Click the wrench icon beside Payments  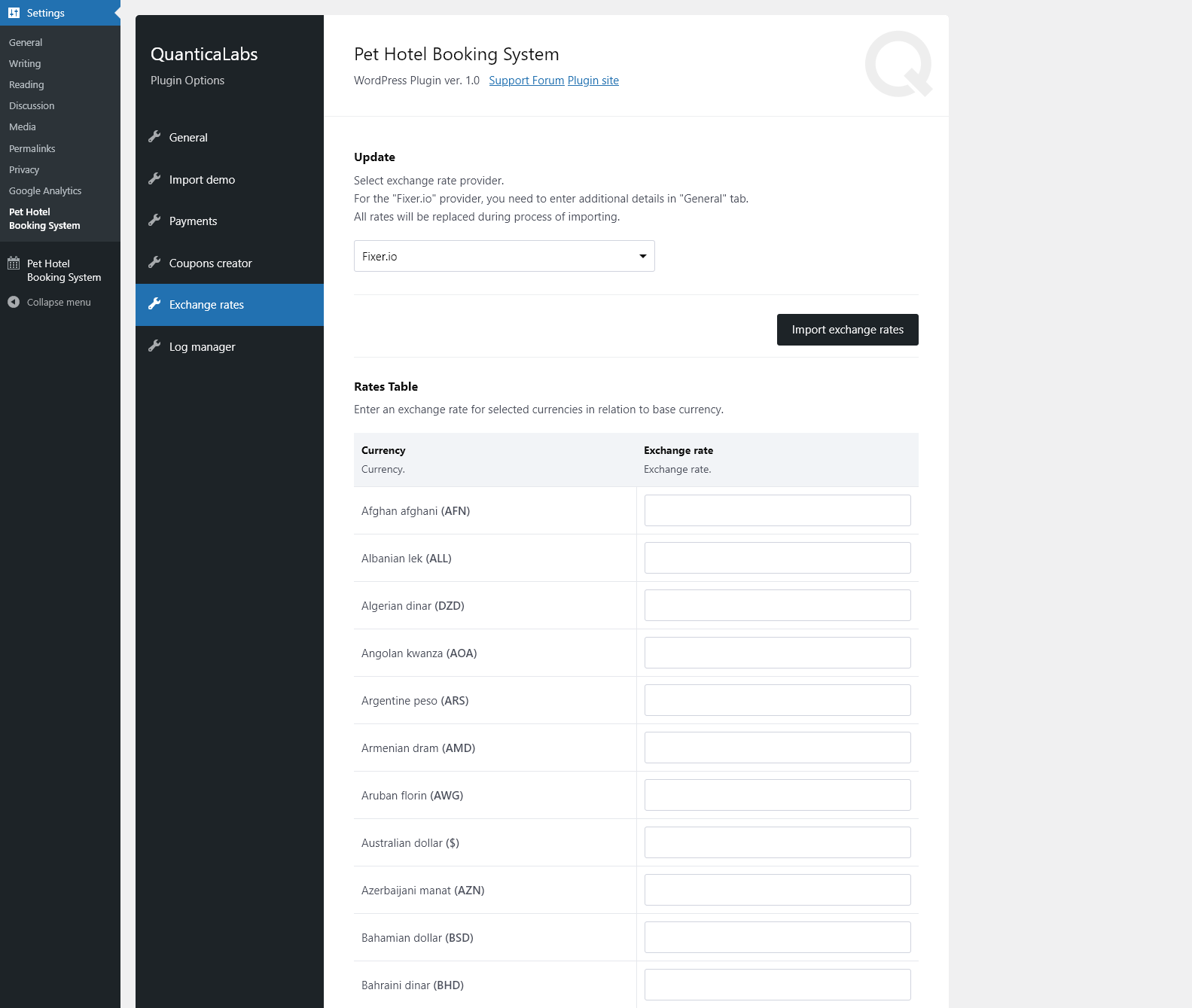(154, 221)
